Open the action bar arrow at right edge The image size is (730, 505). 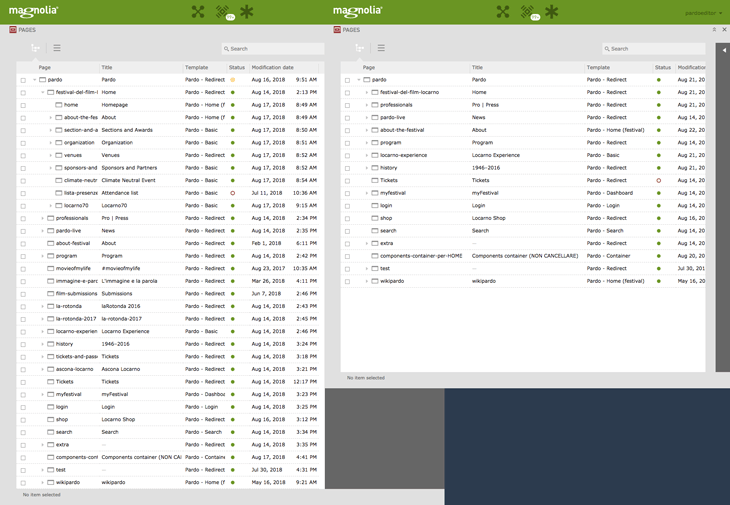tap(723, 49)
